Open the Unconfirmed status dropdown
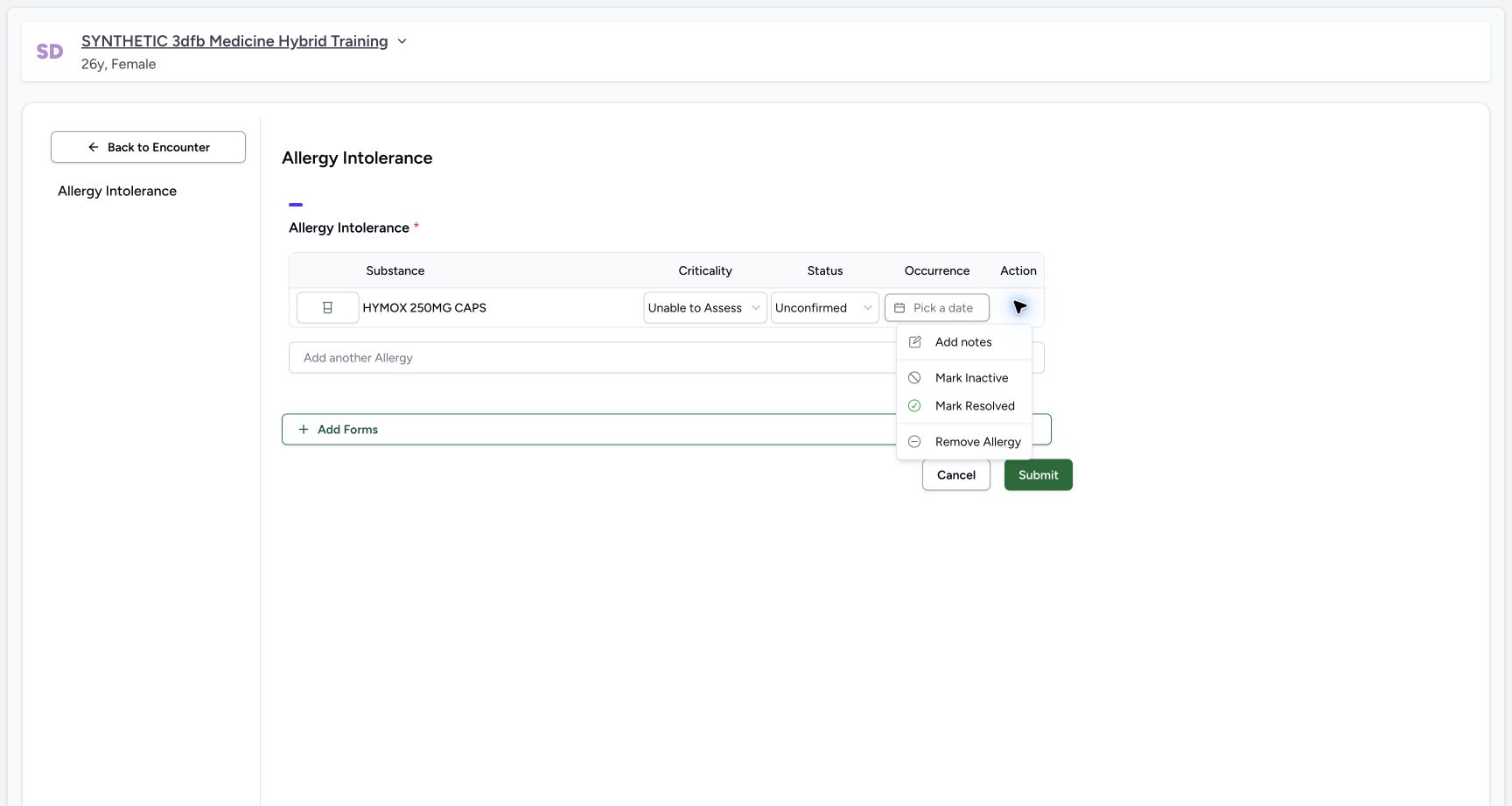1512x806 pixels. (x=825, y=308)
